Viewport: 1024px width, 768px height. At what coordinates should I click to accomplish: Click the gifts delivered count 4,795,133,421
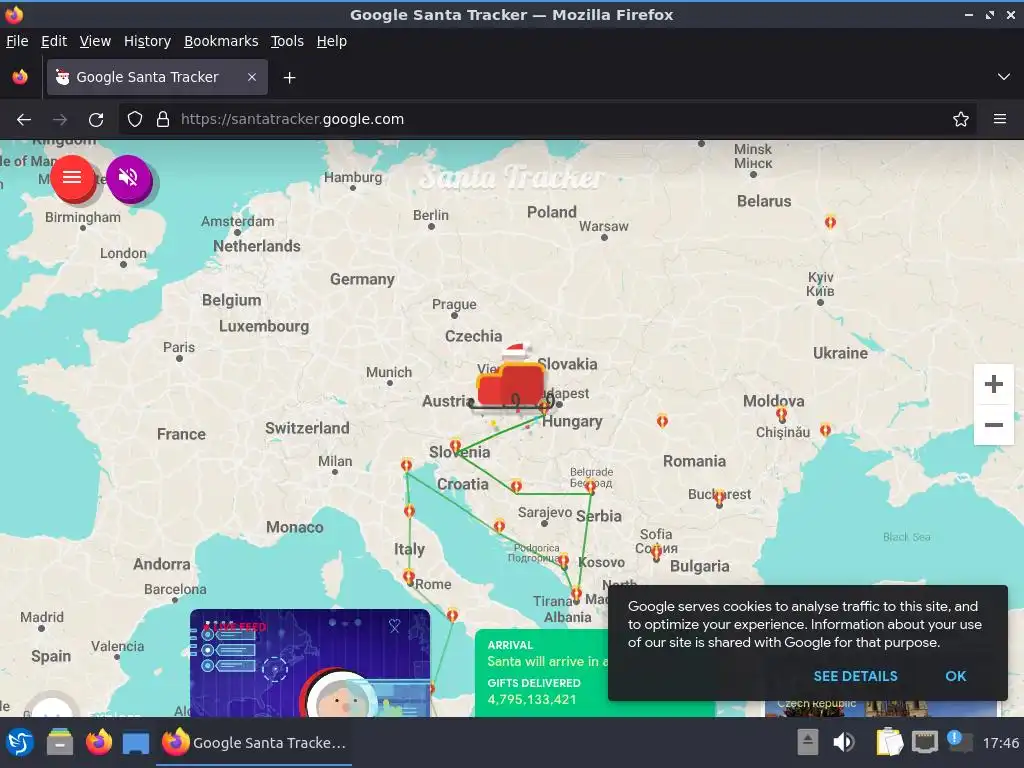tap(532, 699)
